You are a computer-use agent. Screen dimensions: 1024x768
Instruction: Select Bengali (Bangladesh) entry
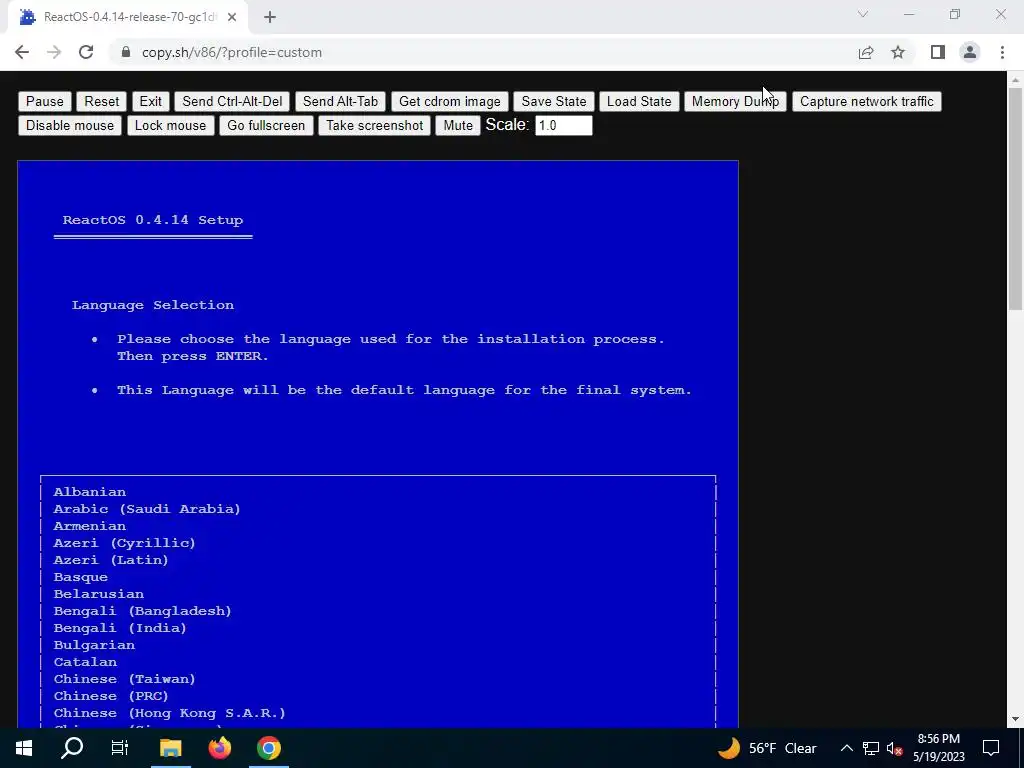pos(142,611)
